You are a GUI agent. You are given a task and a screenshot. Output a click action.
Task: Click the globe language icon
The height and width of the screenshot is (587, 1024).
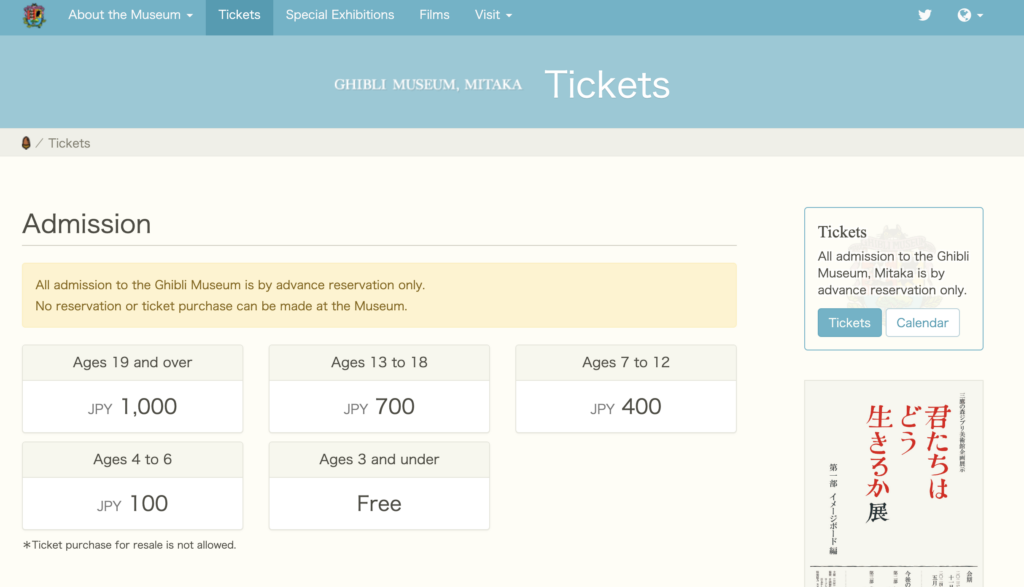coord(963,15)
